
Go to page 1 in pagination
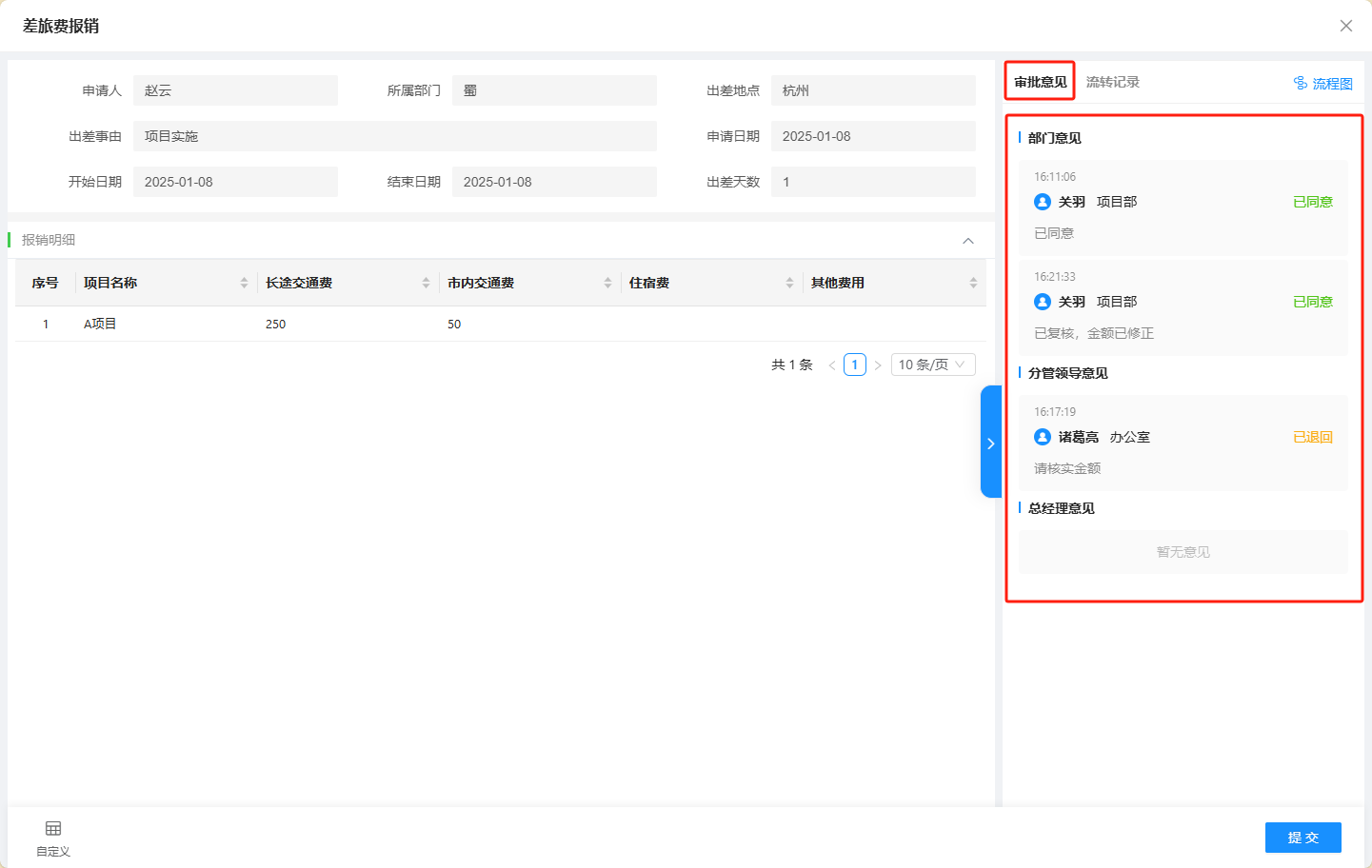point(854,365)
